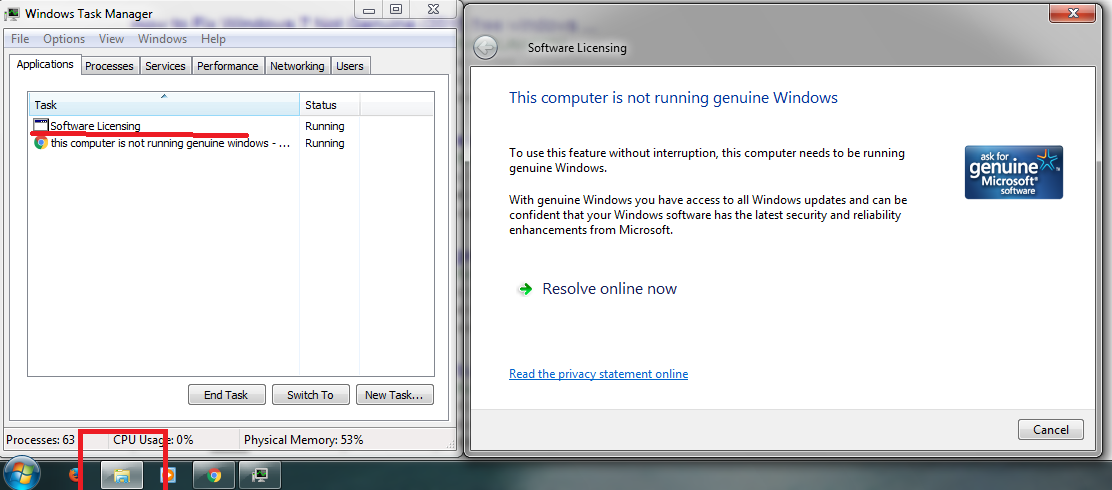Switch to the Services tab
Screen dimensions: 1112x490
pos(165,66)
